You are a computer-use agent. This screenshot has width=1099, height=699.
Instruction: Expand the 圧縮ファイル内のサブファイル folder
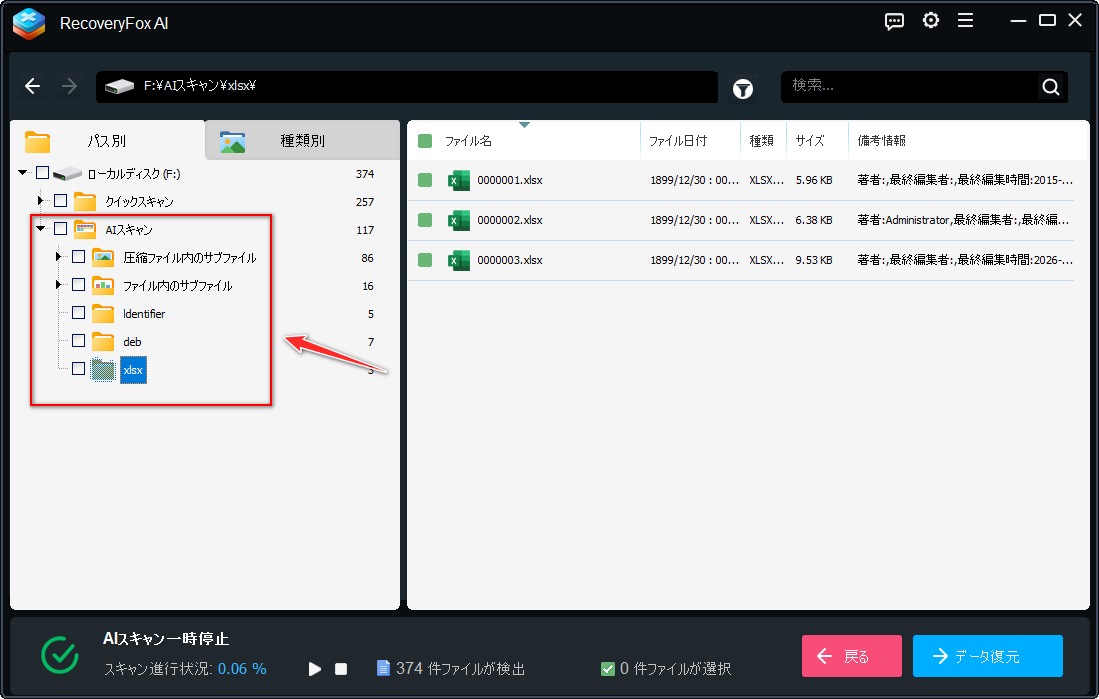click(59, 257)
